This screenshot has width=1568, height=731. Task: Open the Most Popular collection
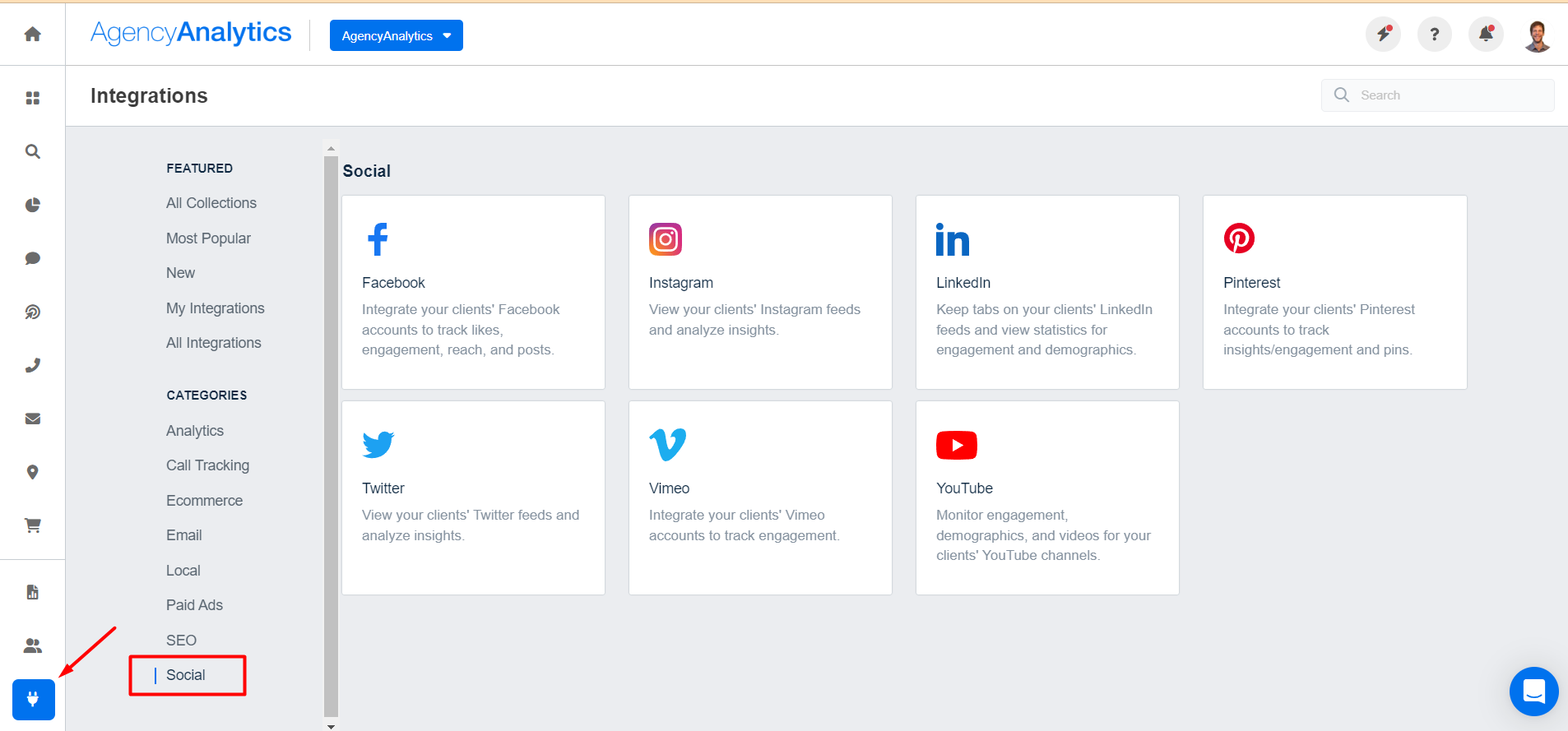tap(208, 238)
